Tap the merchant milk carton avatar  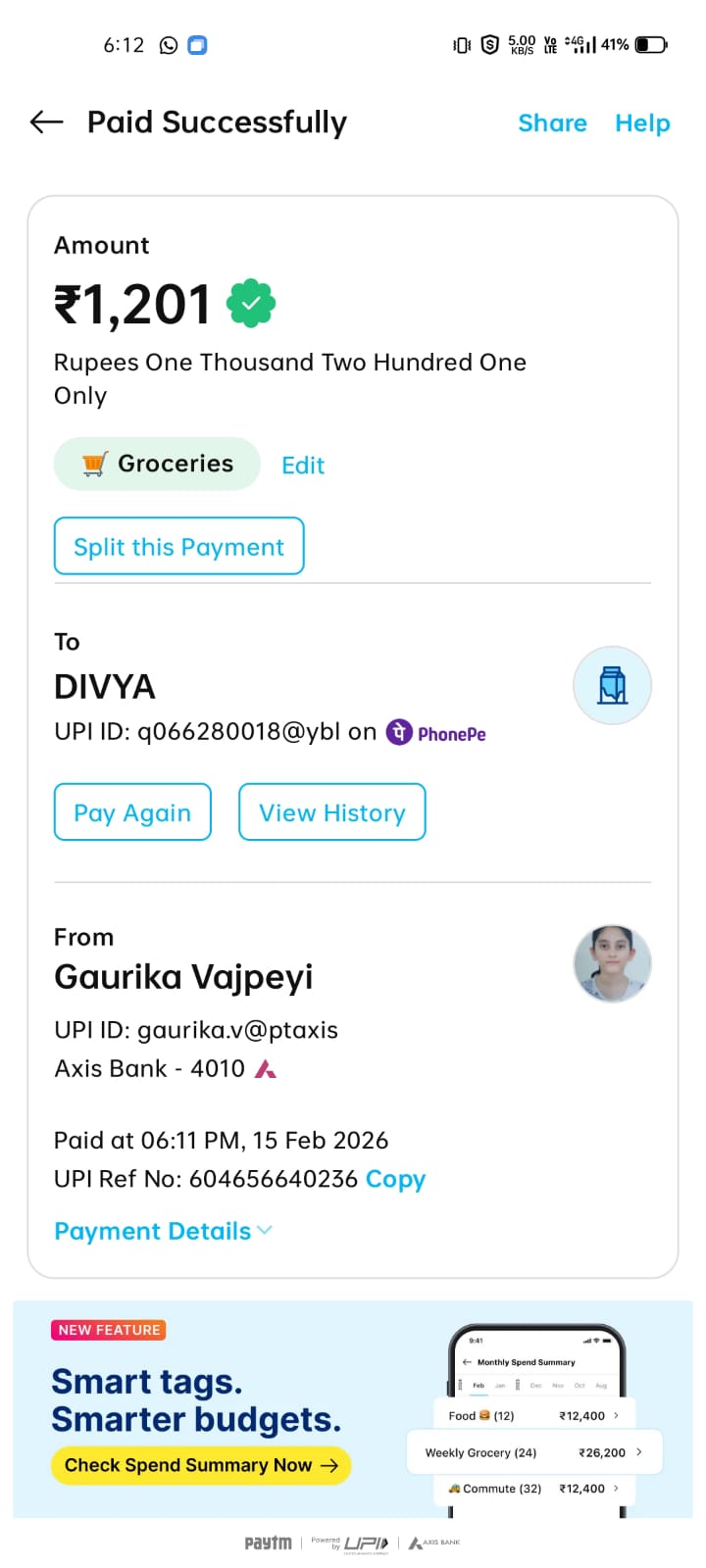[612, 685]
